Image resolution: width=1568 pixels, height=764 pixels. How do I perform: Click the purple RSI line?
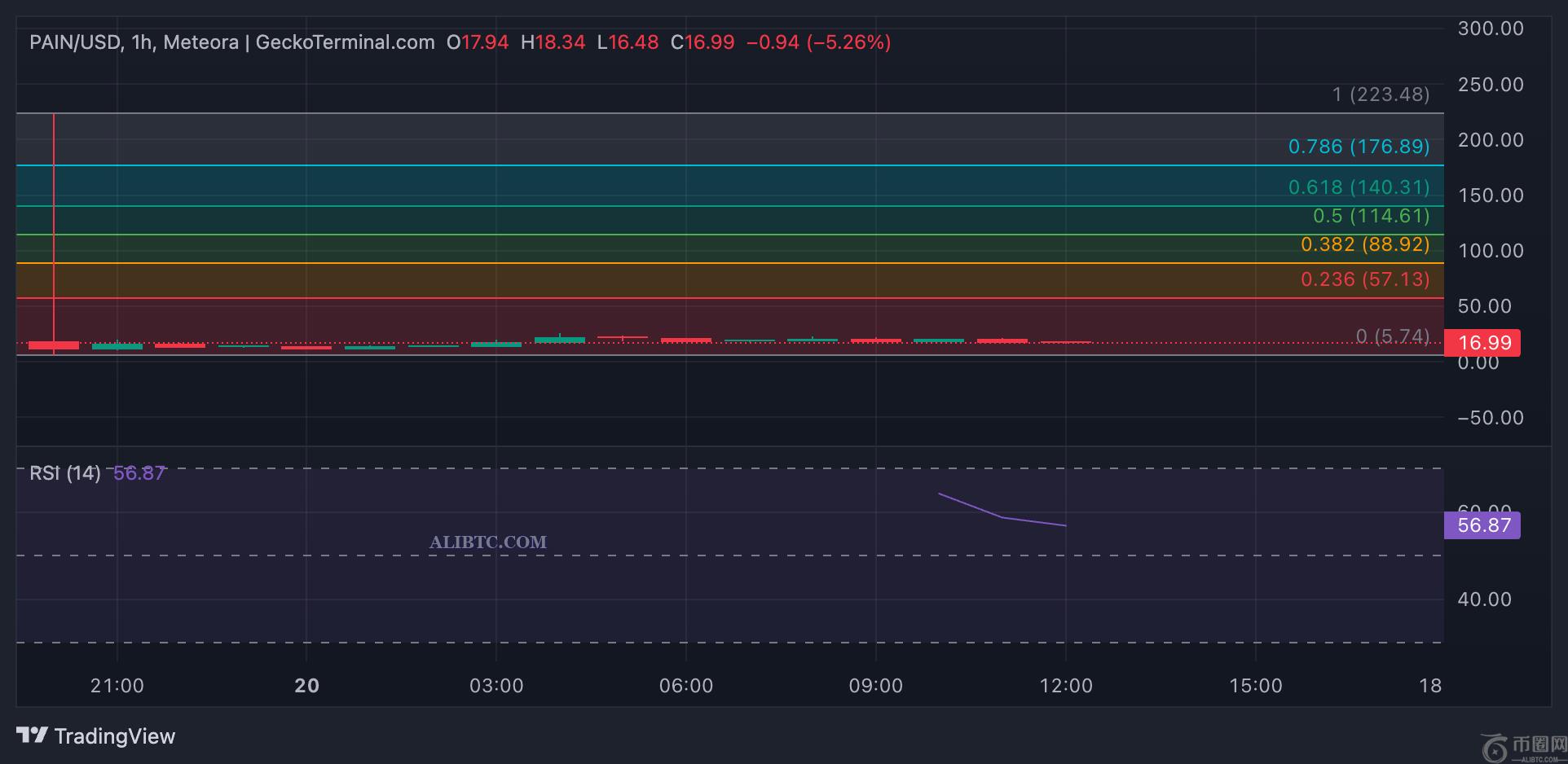click(1002, 517)
